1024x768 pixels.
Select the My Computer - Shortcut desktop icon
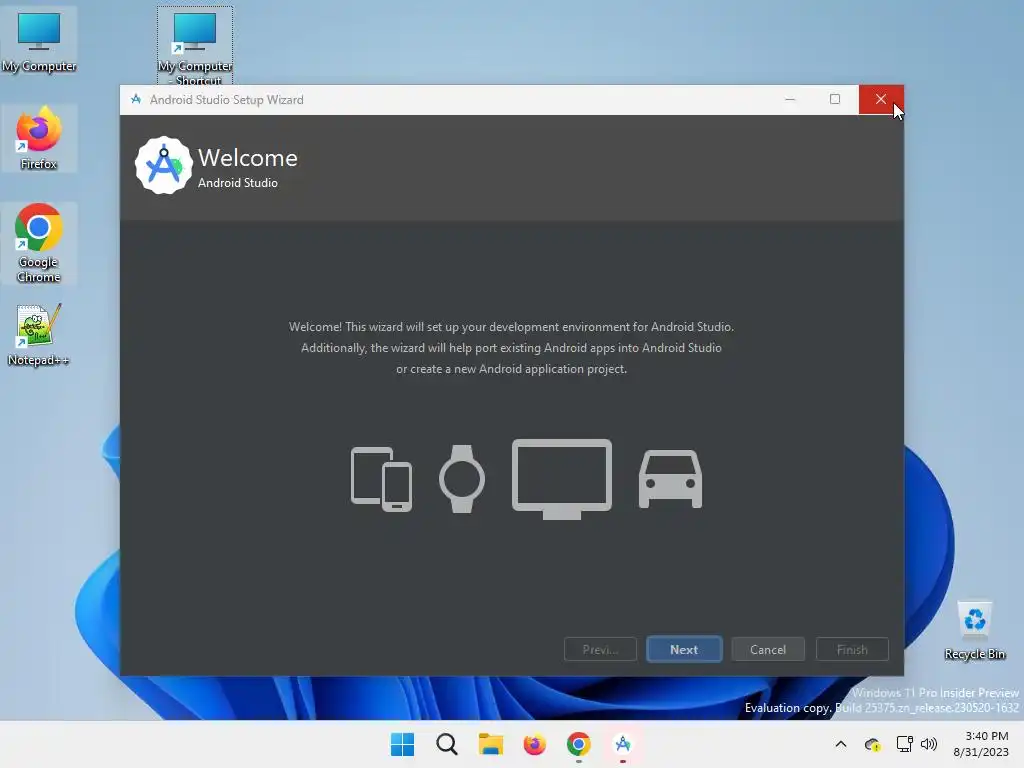(195, 47)
